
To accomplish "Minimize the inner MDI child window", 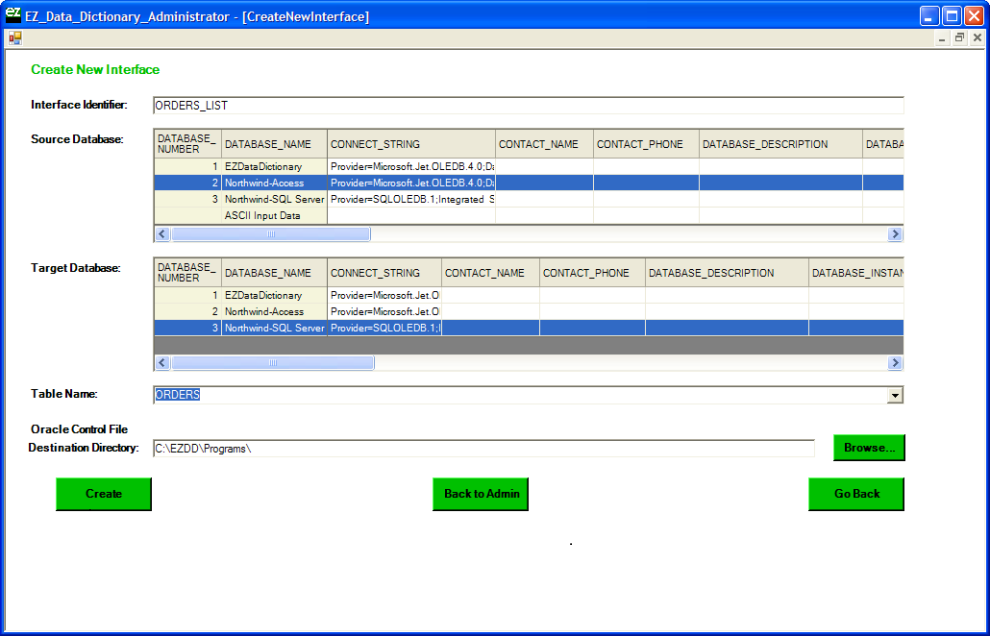I will (942, 38).
